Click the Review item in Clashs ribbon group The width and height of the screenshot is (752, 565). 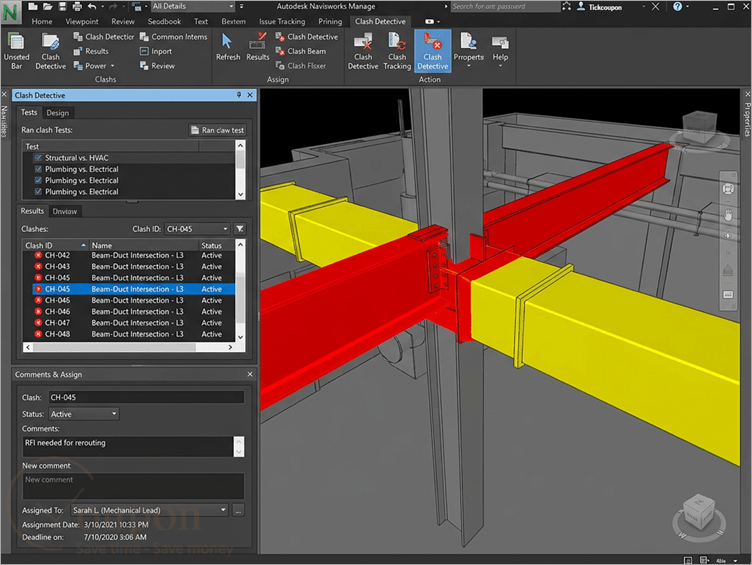[157, 66]
